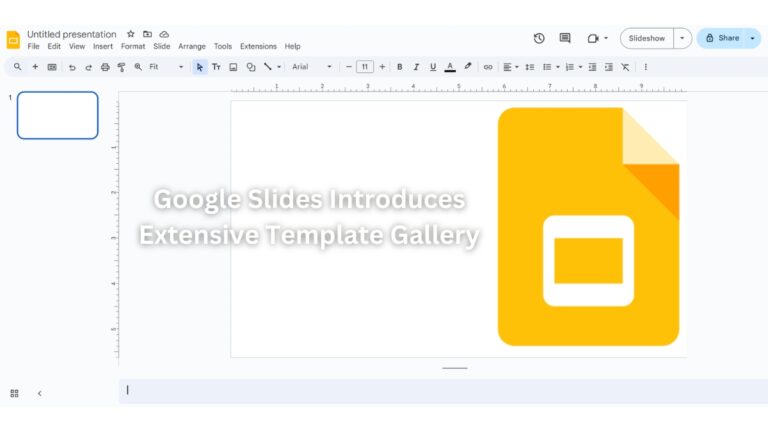Expand the numbered list dropdown
The image size is (768, 432).
[580, 67]
